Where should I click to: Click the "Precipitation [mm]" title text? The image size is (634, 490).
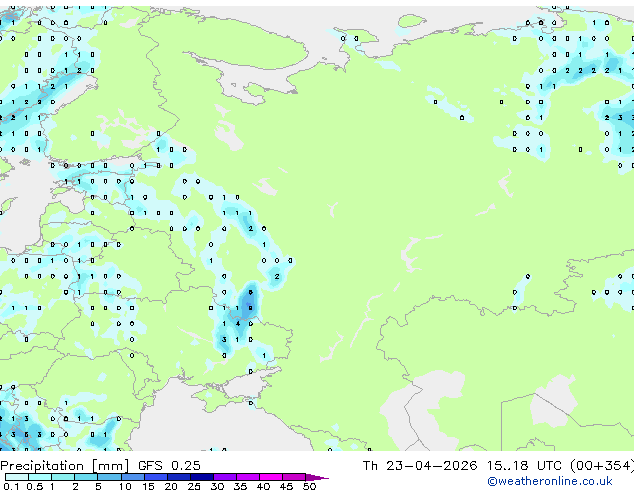click(x=65, y=466)
